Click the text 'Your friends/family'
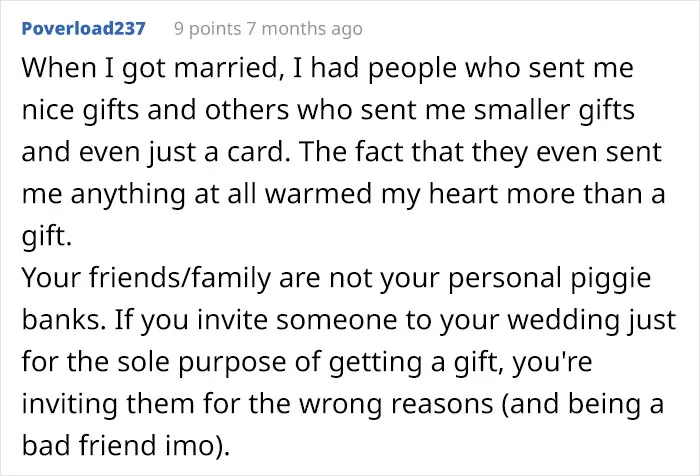Screen dimensions: 700x476 click(146, 278)
